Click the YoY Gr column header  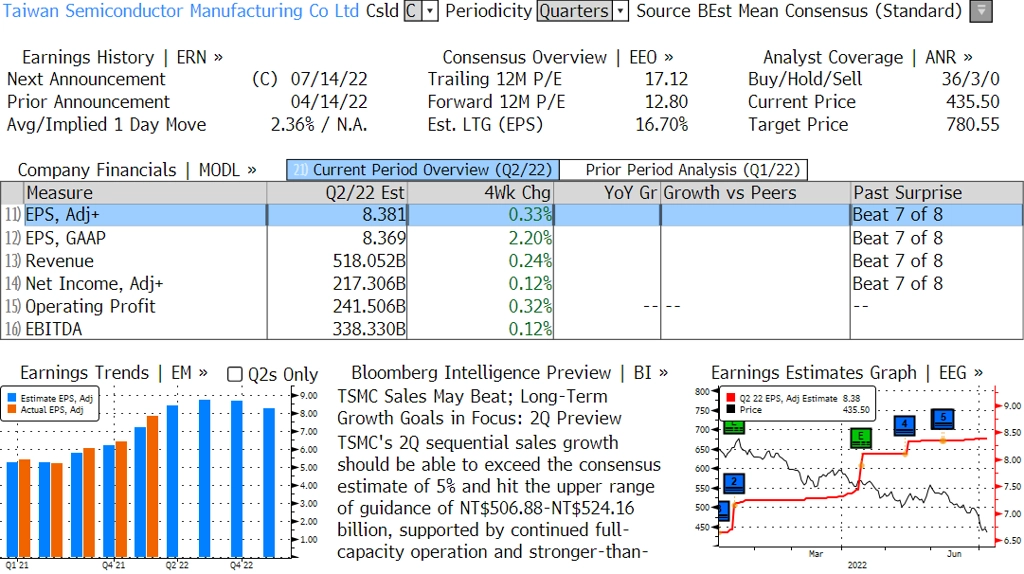(607, 193)
